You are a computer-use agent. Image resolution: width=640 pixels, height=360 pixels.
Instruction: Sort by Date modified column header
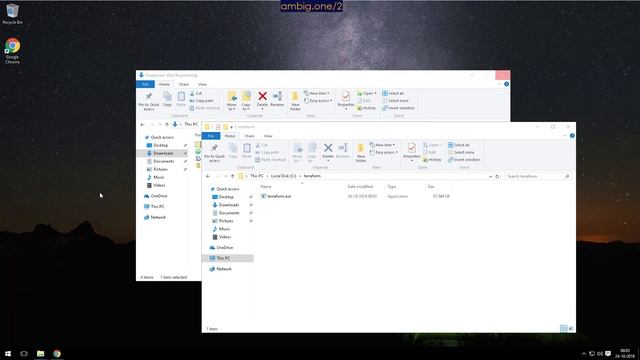point(365,187)
